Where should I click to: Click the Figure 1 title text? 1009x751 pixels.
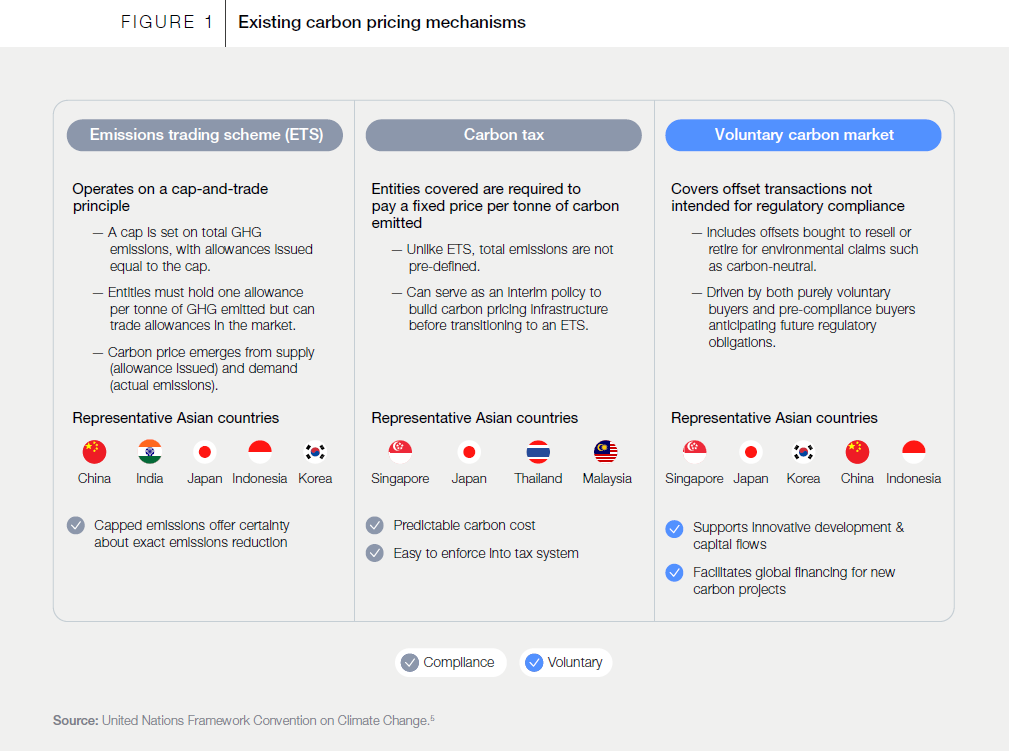(x=381, y=22)
